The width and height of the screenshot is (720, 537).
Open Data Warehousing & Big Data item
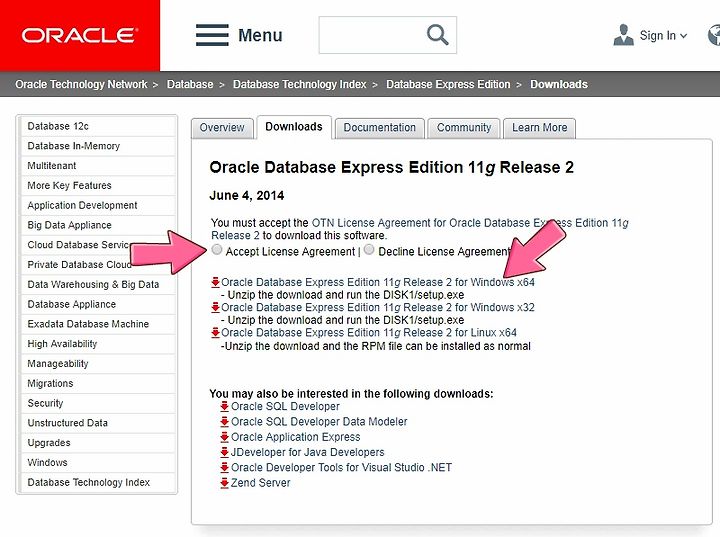pos(98,284)
